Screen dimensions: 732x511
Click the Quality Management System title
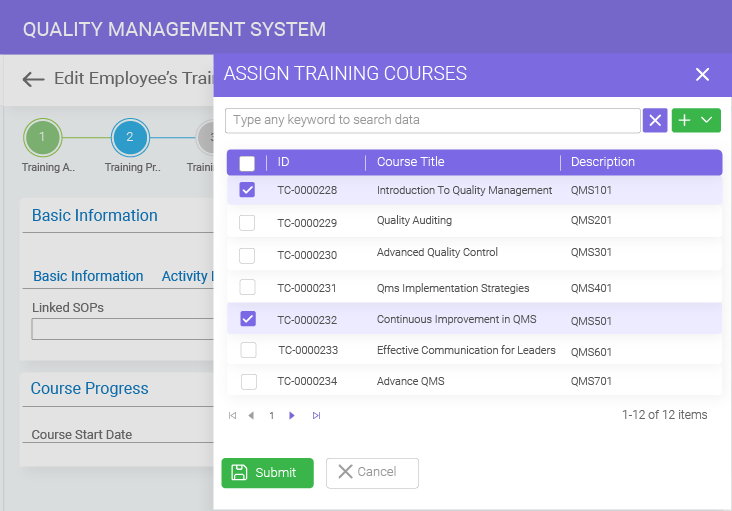pyautogui.click(x=175, y=29)
